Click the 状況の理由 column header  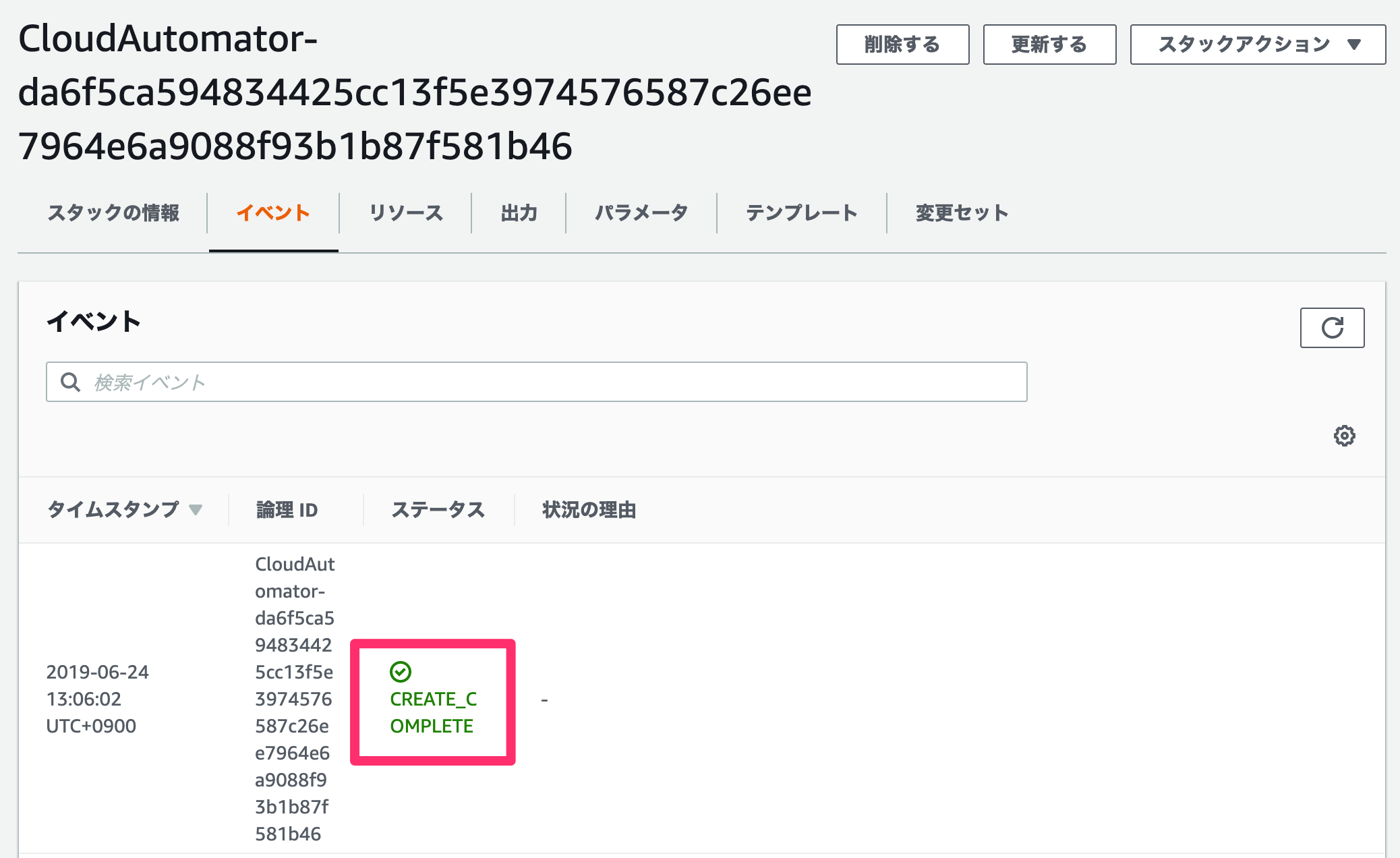589,510
